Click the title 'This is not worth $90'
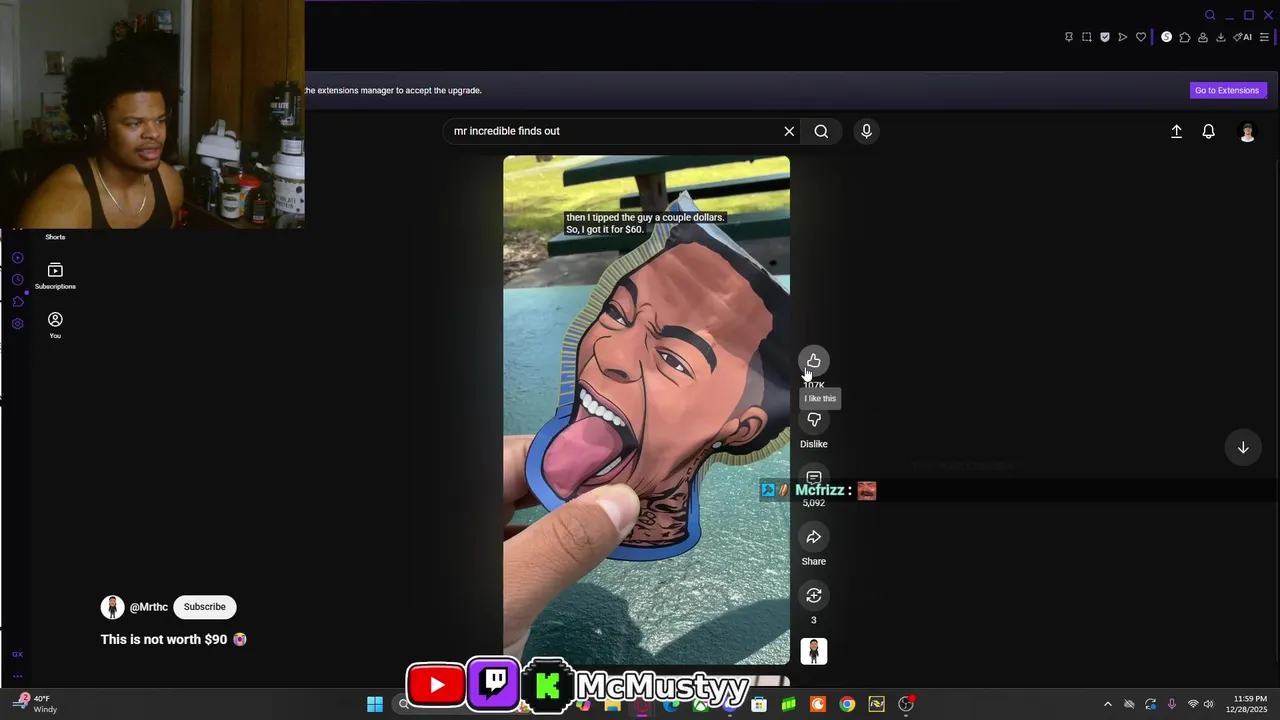 coord(164,639)
